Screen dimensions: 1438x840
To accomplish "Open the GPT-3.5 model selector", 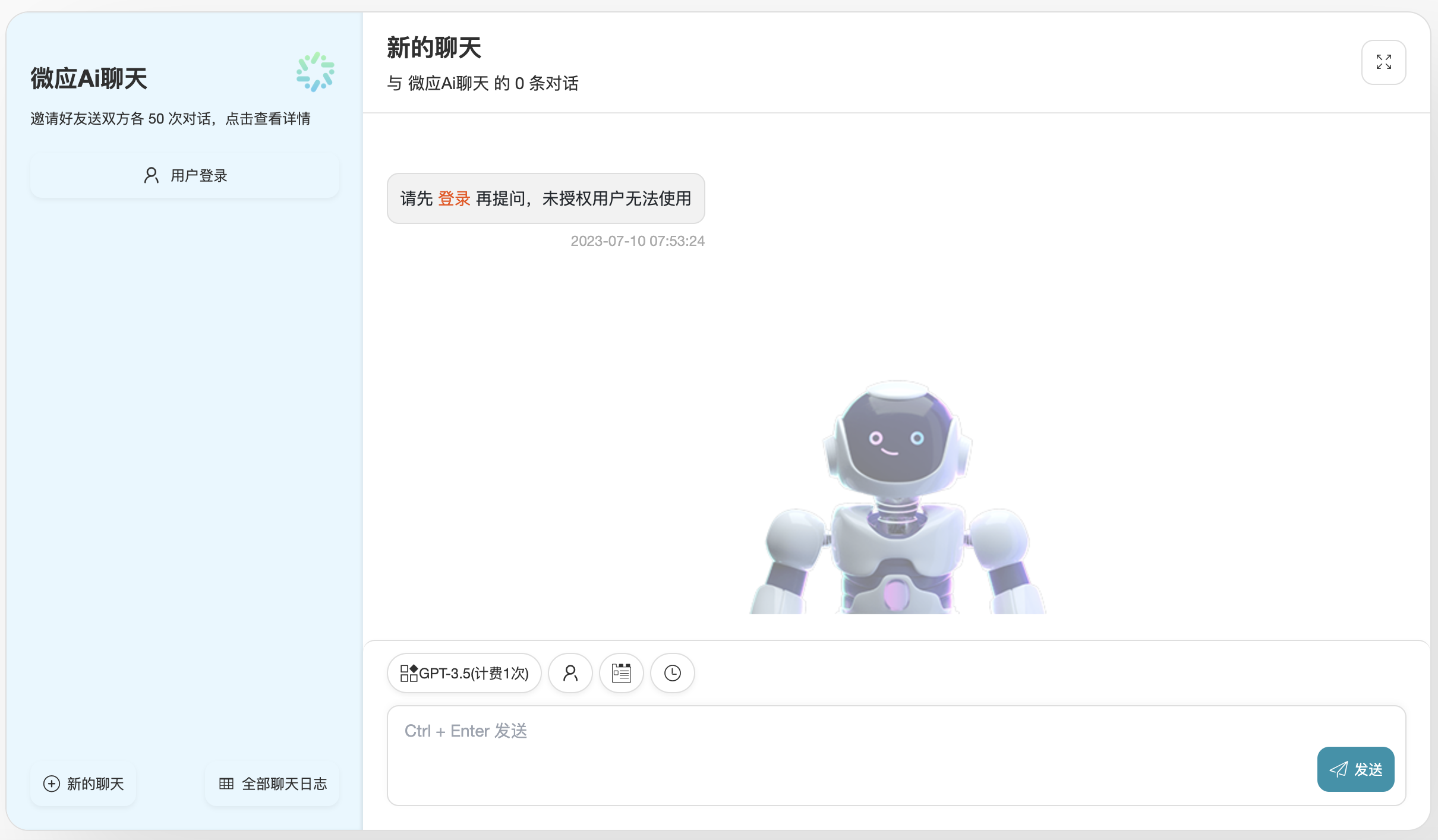I will coord(463,672).
